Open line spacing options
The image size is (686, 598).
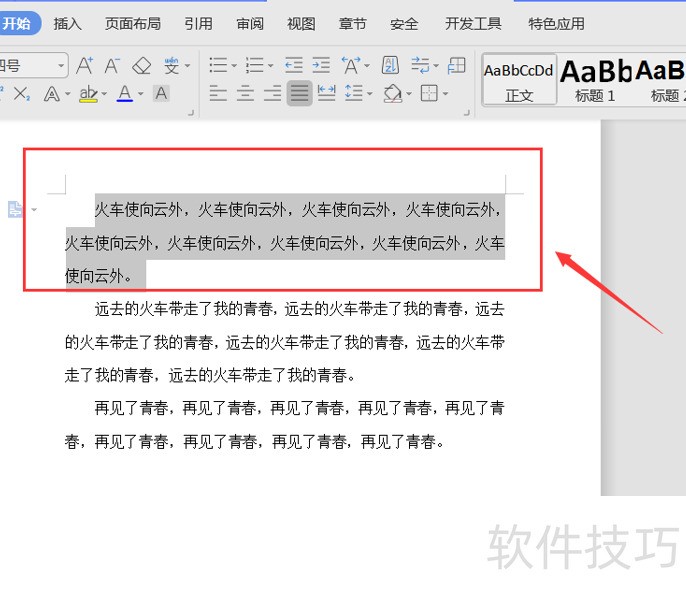point(354,93)
